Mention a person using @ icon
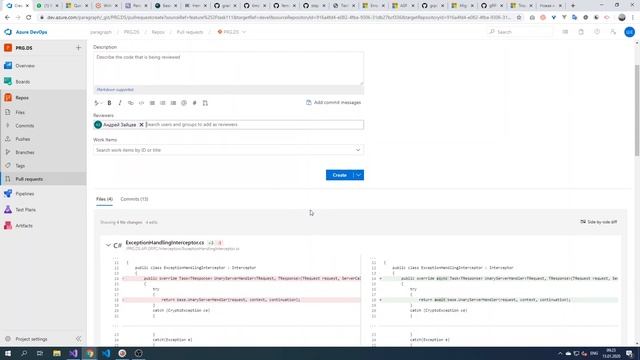 point(184,103)
